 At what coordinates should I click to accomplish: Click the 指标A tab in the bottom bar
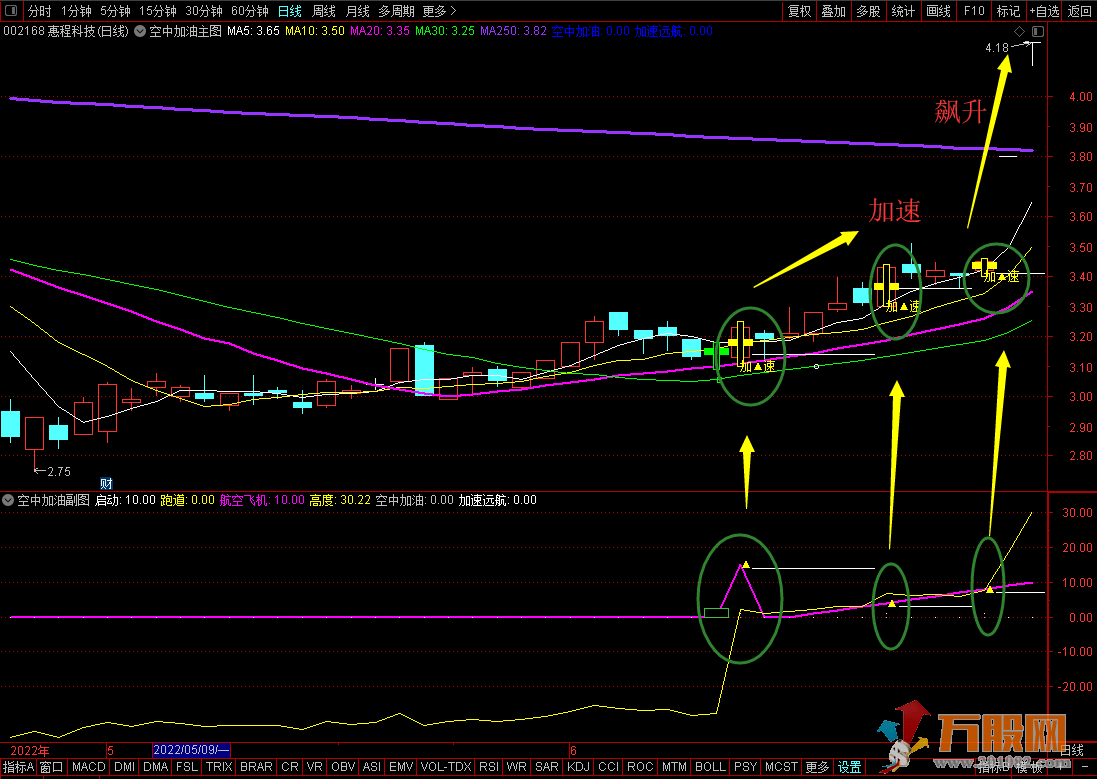pyautogui.click(x=18, y=767)
